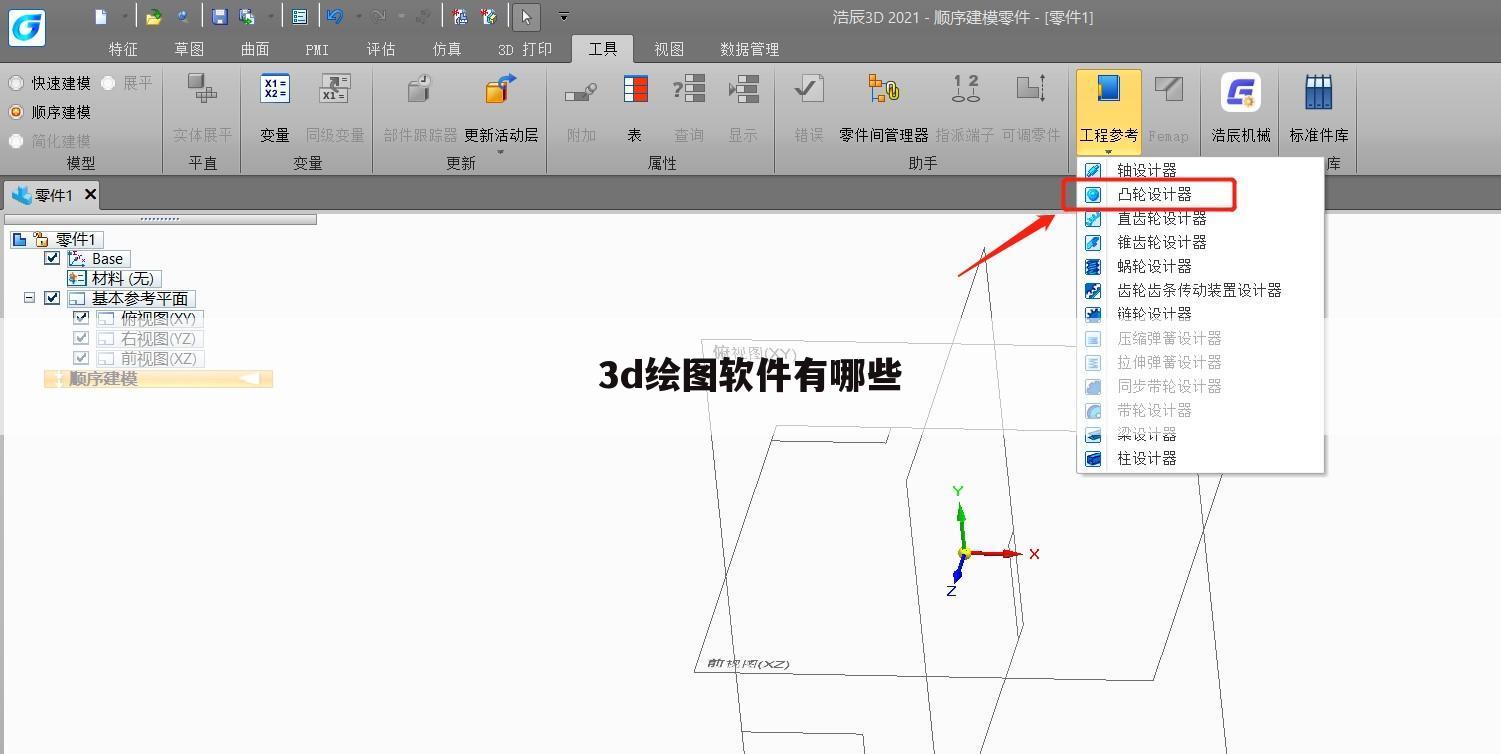Undo the last action
Image resolution: width=1501 pixels, height=754 pixels.
(x=335, y=16)
